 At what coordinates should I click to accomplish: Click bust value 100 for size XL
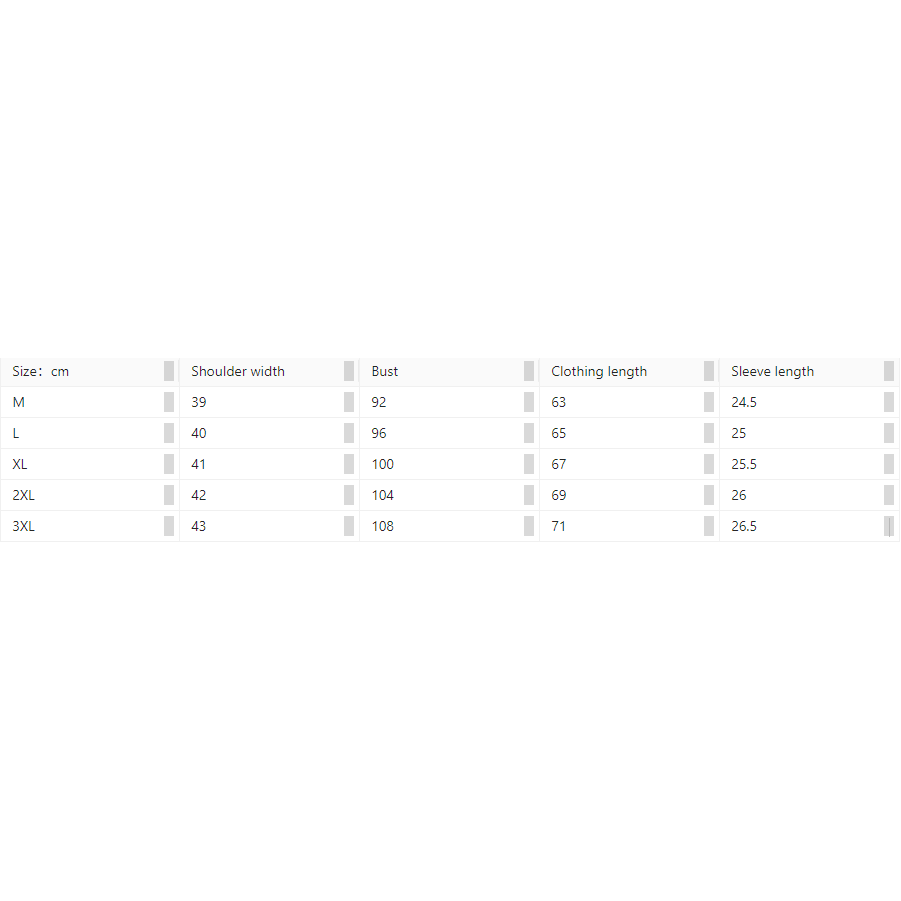coord(383,464)
